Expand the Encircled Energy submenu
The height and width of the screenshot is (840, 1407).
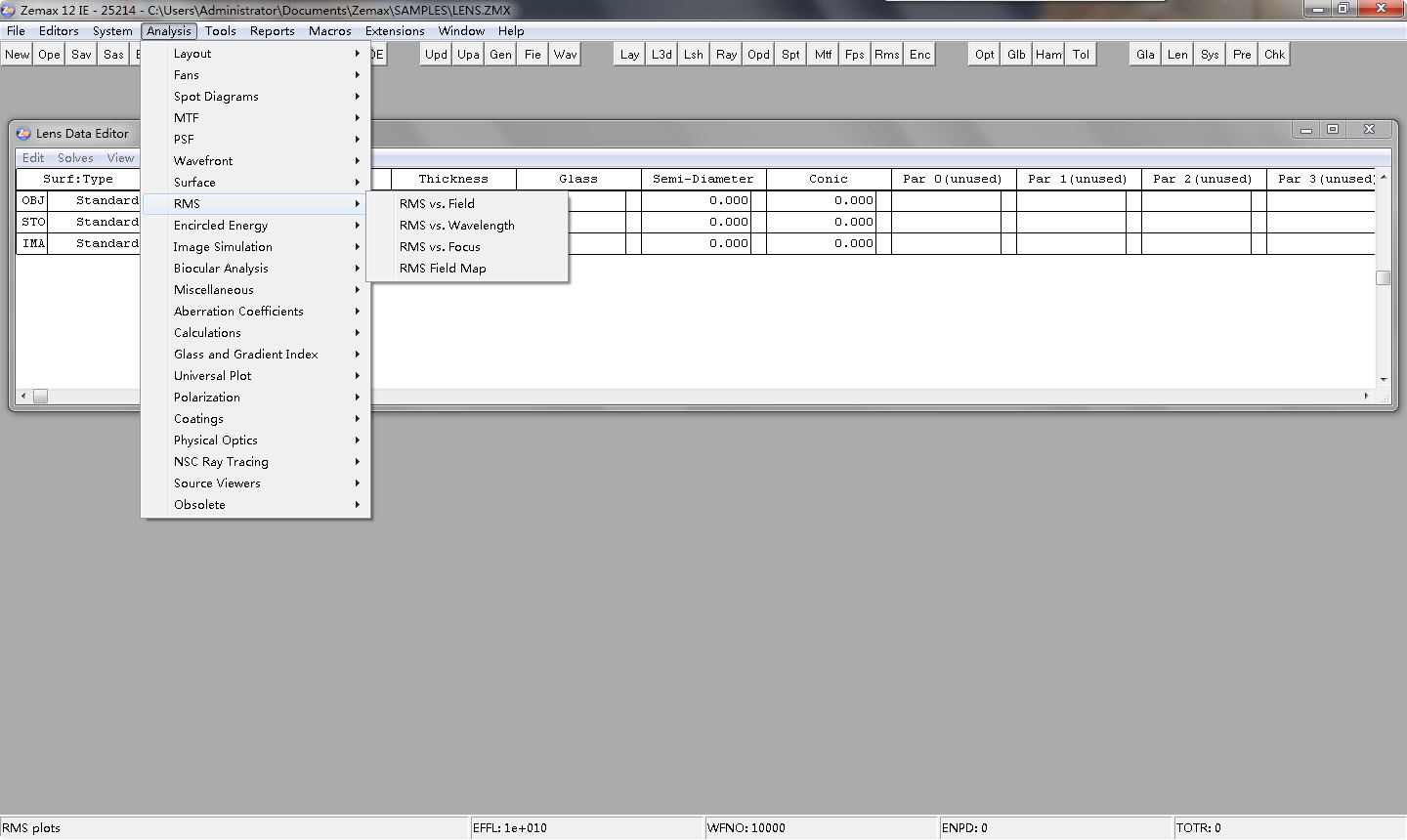255,226
